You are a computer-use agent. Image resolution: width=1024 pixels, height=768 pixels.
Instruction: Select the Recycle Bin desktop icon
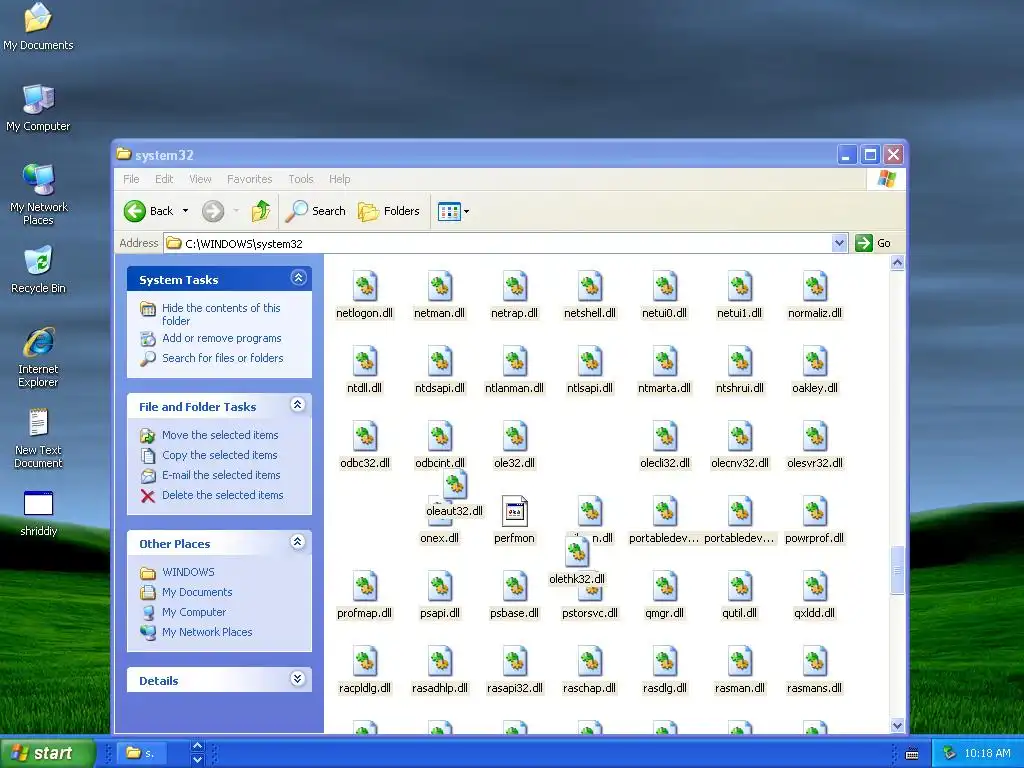[39, 270]
